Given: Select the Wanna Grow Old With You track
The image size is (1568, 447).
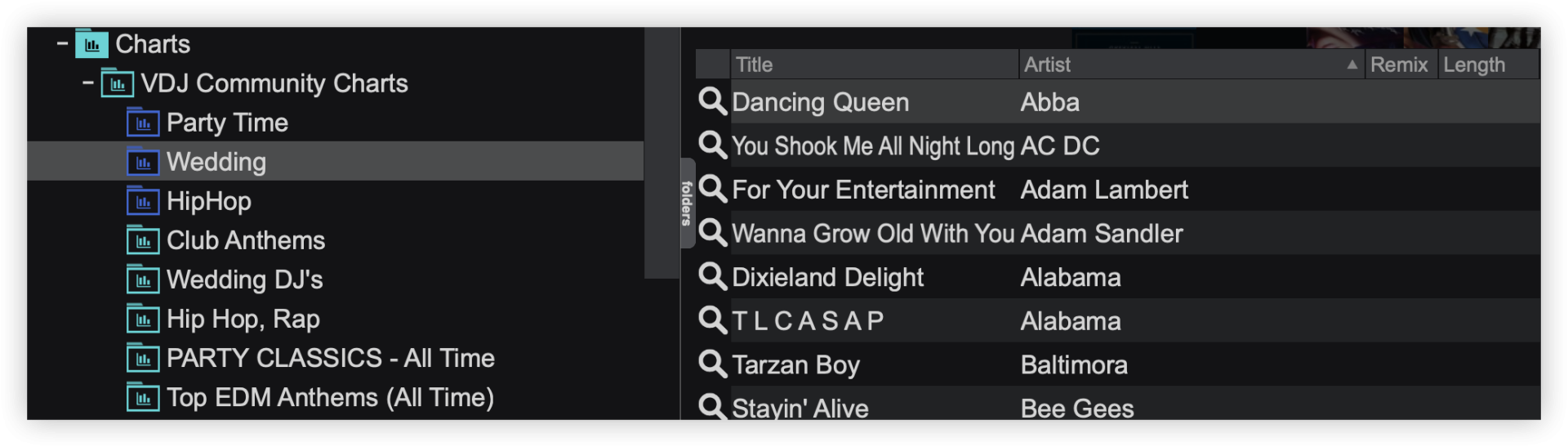Looking at the screenshot, I should (873, 234).
